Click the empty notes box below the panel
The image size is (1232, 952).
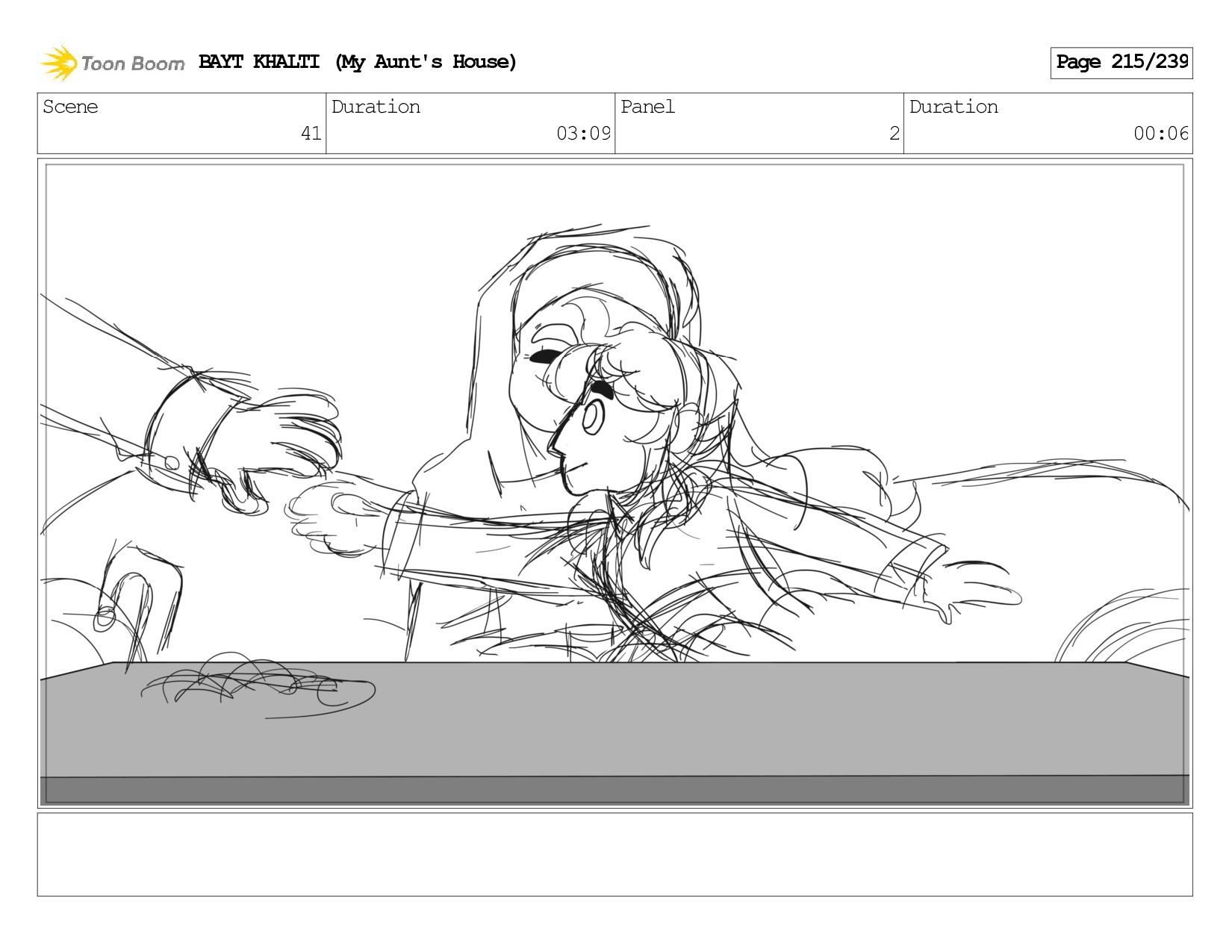point(615,854)
